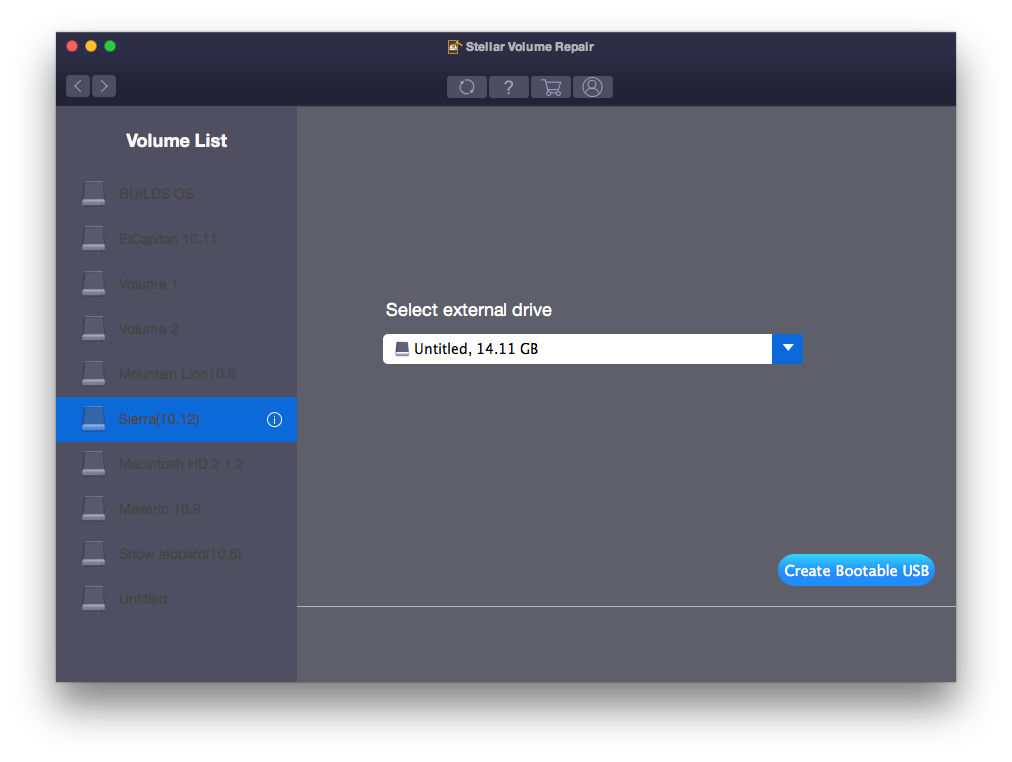Screen dimensions: 1012x762
Task: Select Snow leopard(10.6) volume name
Action: (180, 554)
